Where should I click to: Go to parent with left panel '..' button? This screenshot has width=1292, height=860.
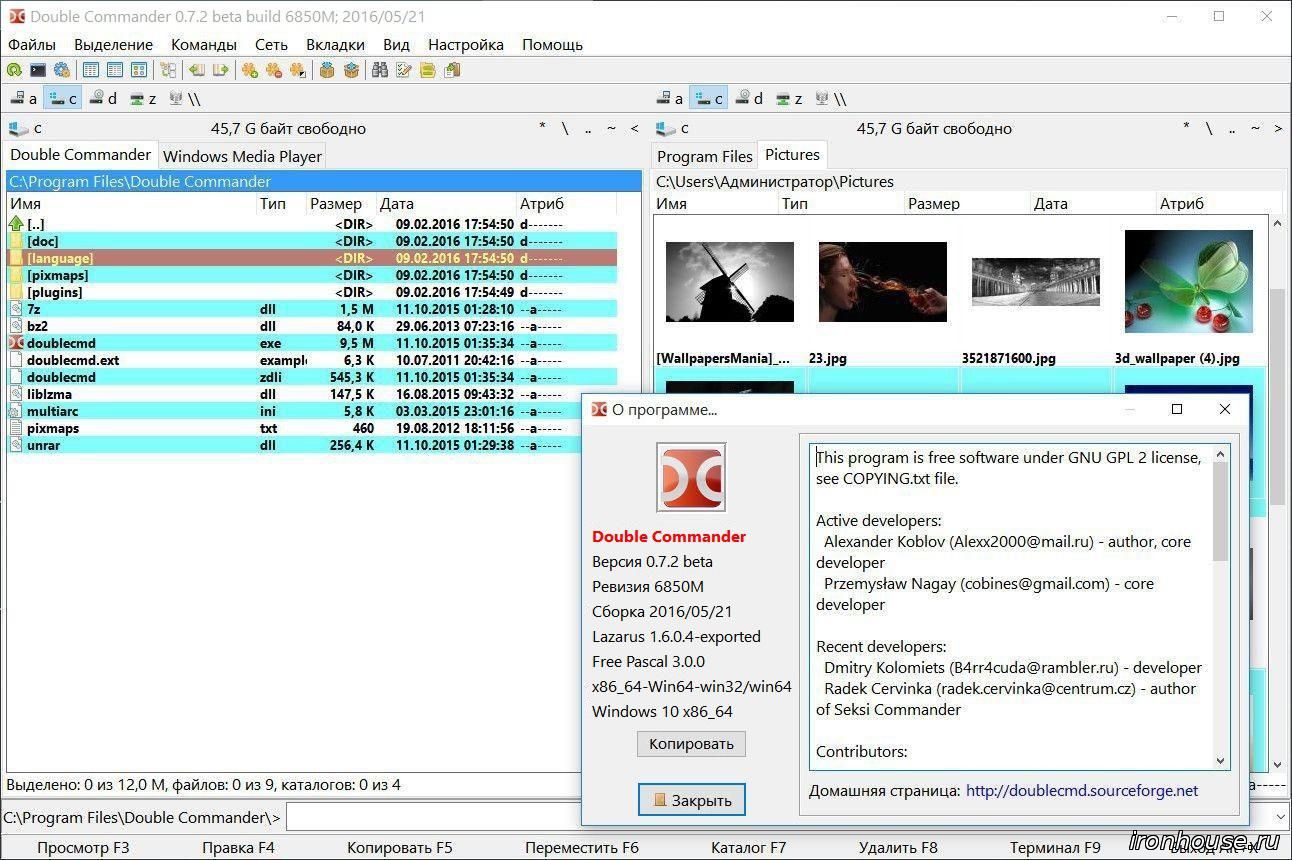[x=588, y=128]
